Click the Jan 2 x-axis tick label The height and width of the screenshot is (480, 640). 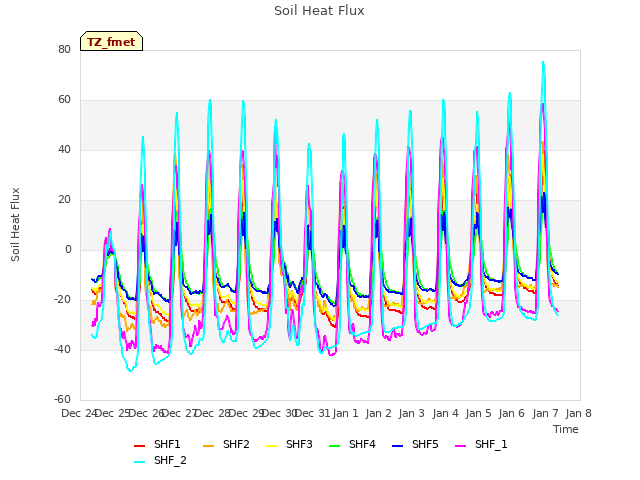pos(379,413)
